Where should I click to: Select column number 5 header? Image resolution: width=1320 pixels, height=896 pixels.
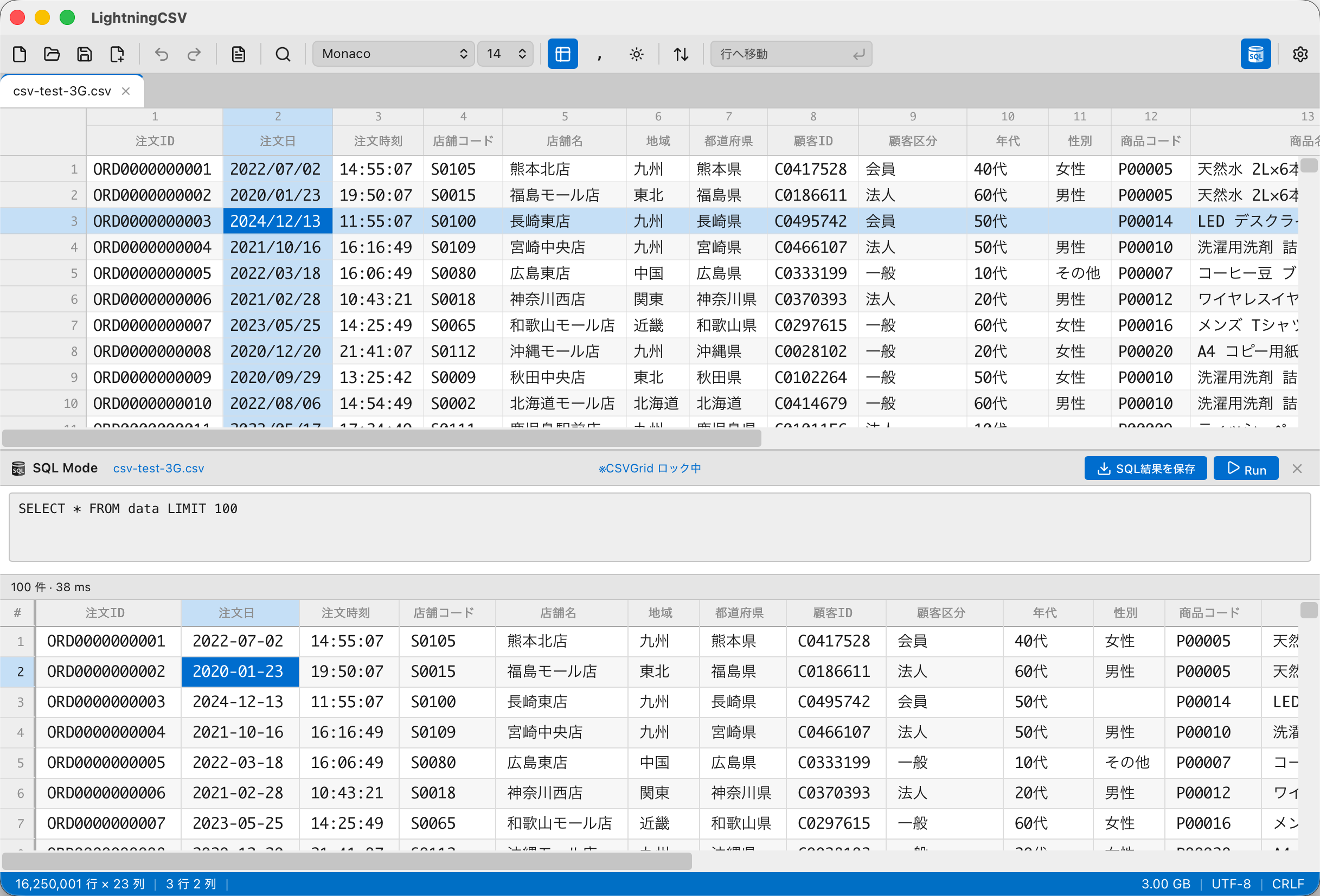tap(565, 117)
